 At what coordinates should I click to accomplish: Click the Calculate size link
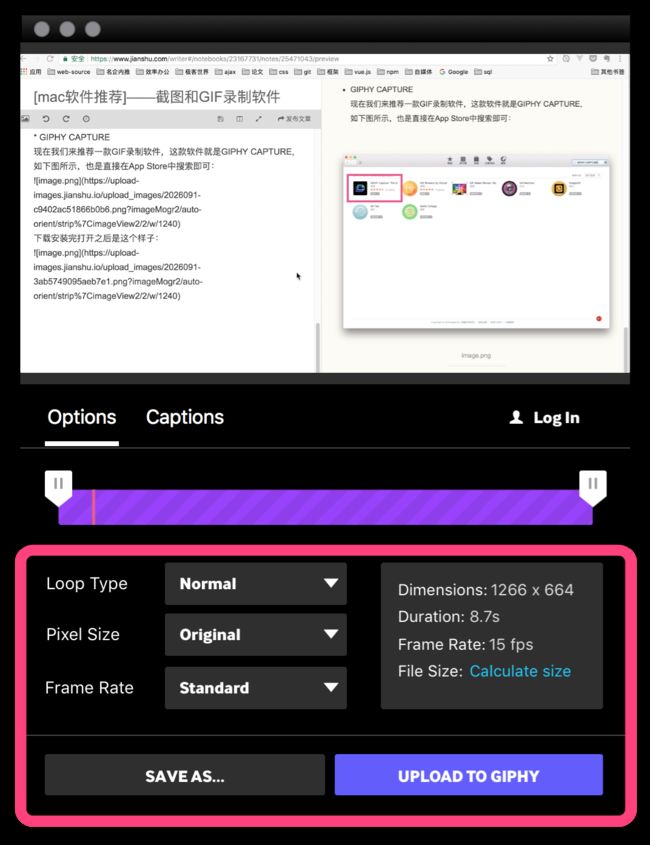click(x=520, y=671)
